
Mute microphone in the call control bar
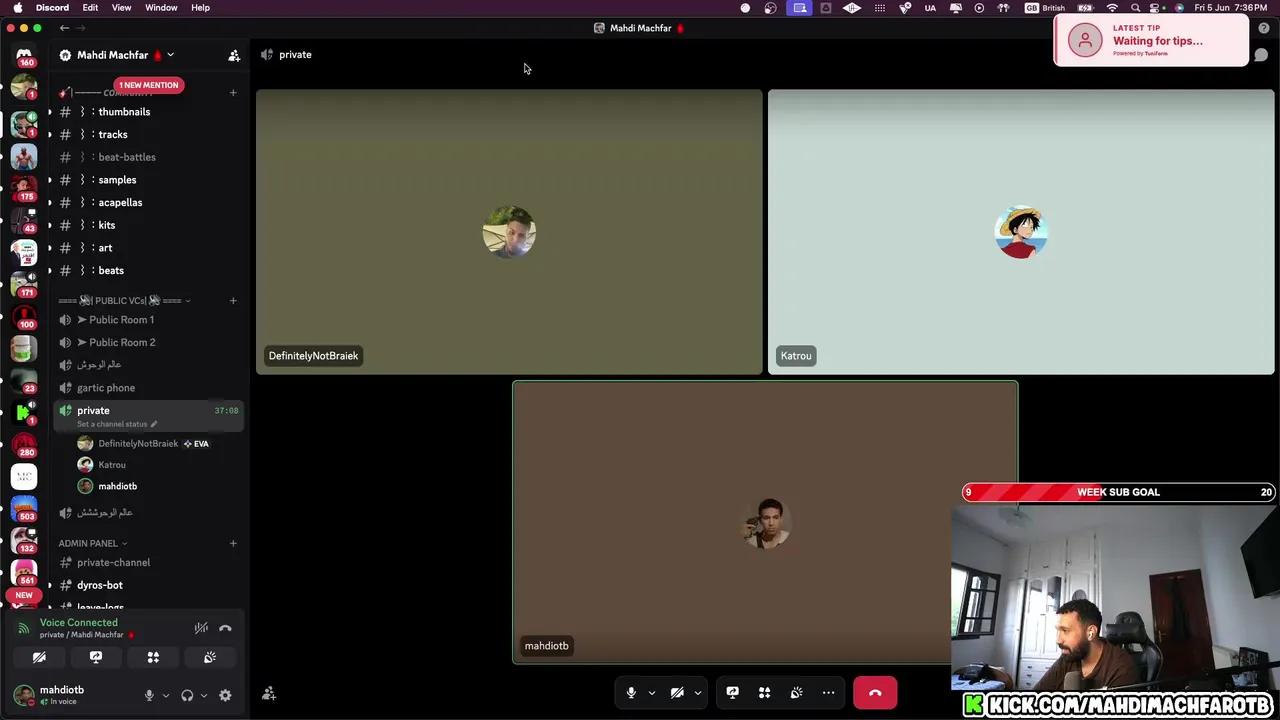click(631, 692)
